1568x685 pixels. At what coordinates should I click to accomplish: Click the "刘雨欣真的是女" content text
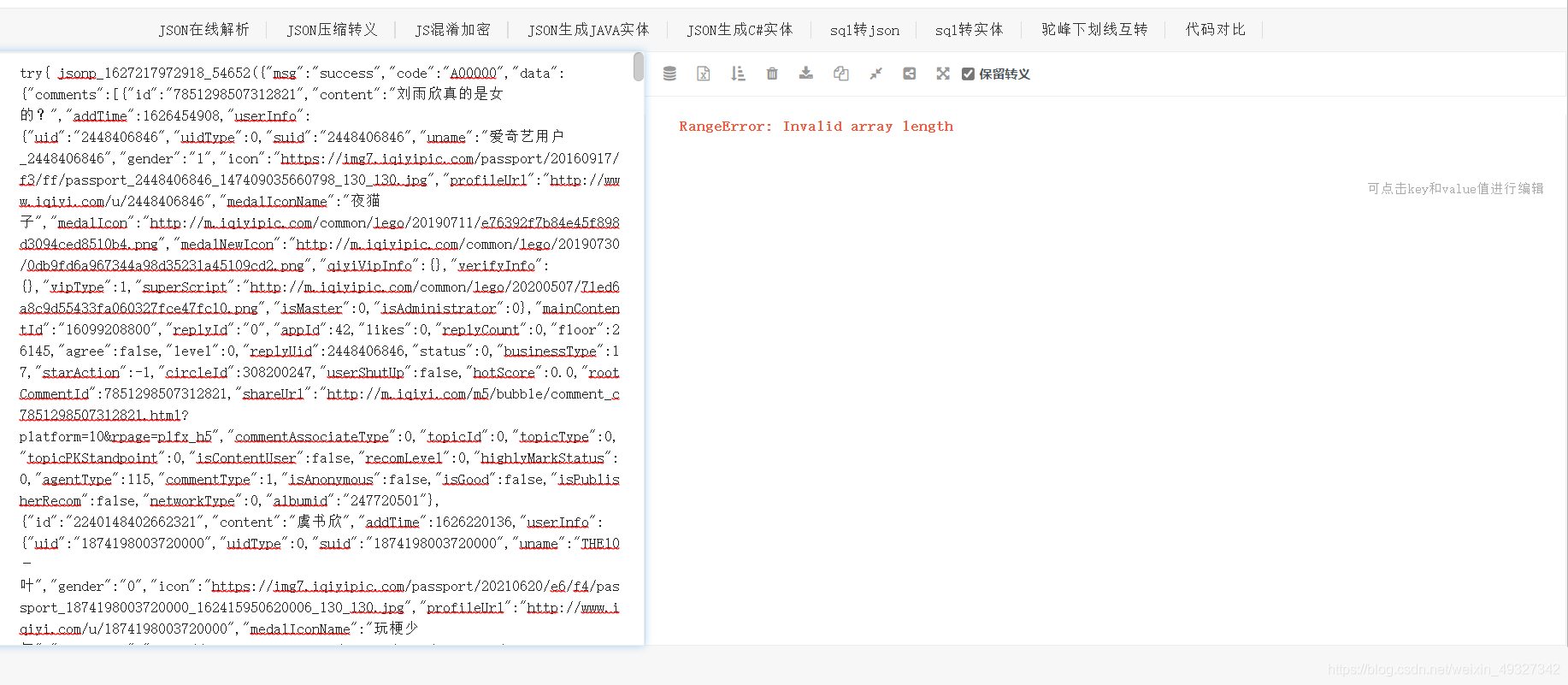coord(450,94)
